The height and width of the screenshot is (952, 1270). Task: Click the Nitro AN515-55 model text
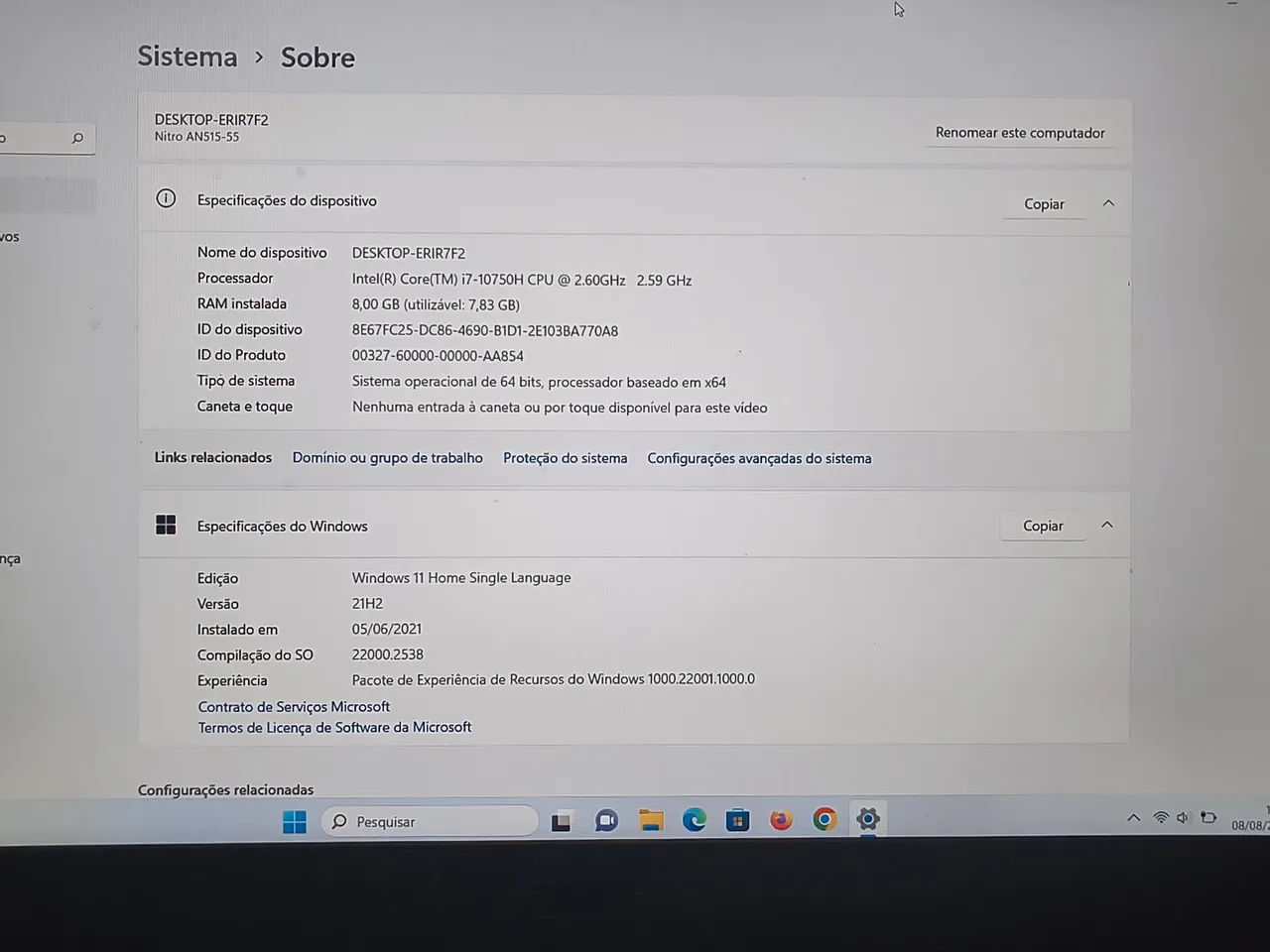[x=196, y=137]
